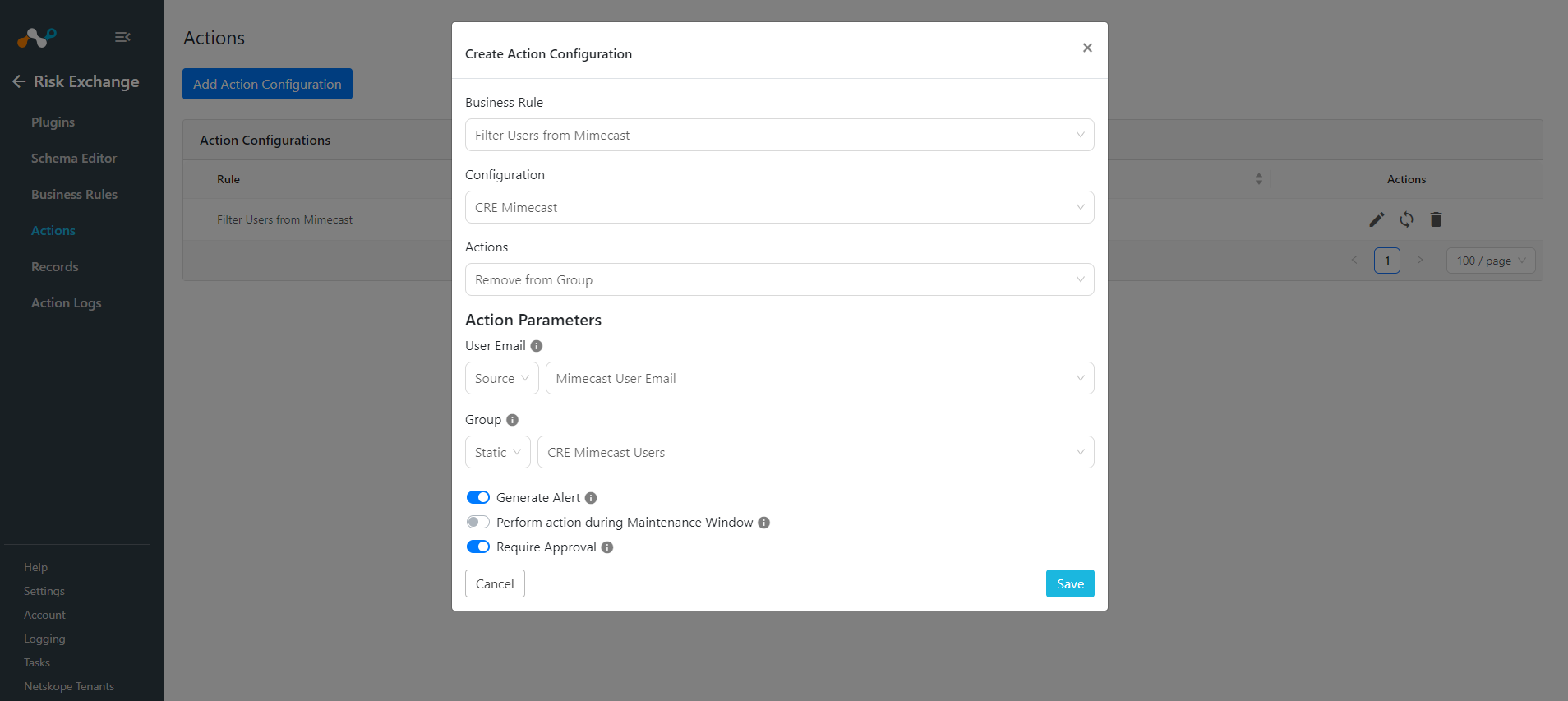Expand the Configuration CRE Mimecast dropdown
Viewport: 1568px width, 701px height.
pos(779,207)
